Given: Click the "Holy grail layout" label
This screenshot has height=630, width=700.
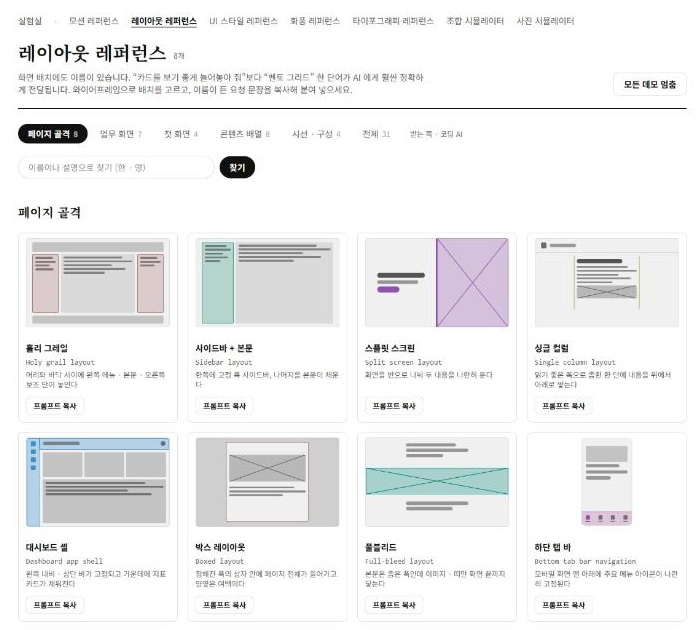Looking at the screenshot, I should tap(60, 363).
